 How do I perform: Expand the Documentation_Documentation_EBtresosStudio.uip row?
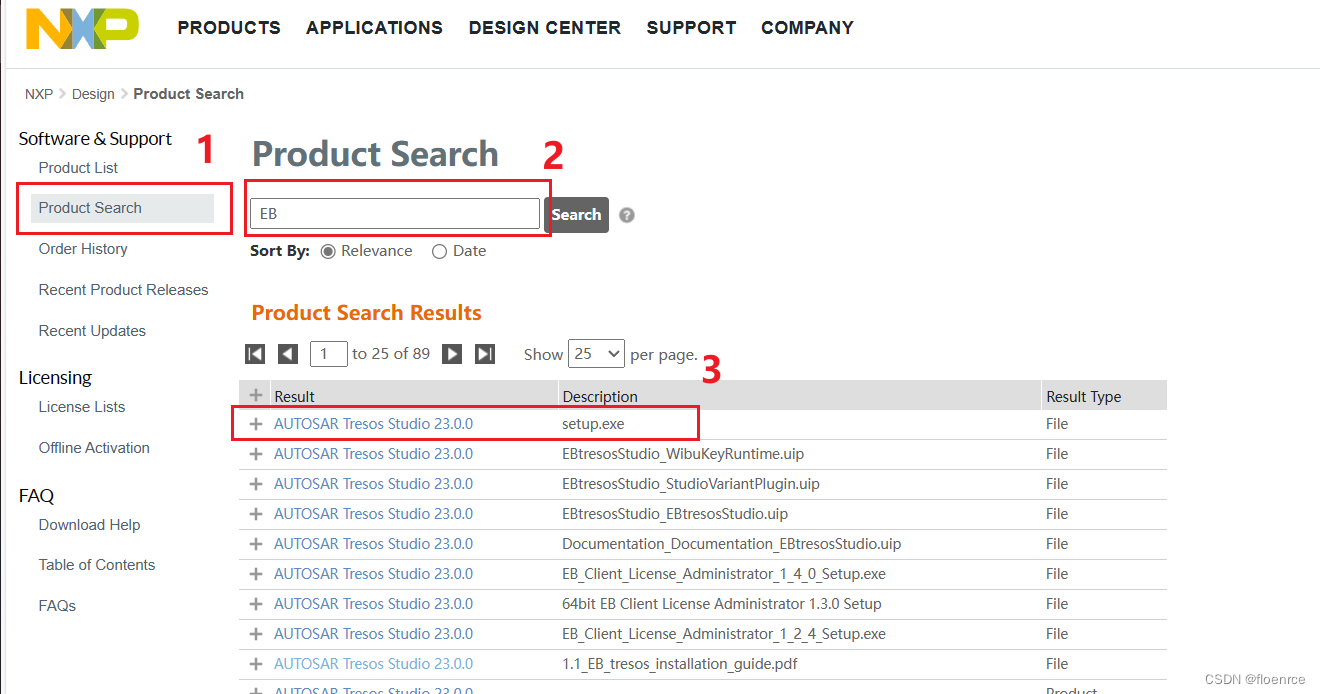pos(256,544)
